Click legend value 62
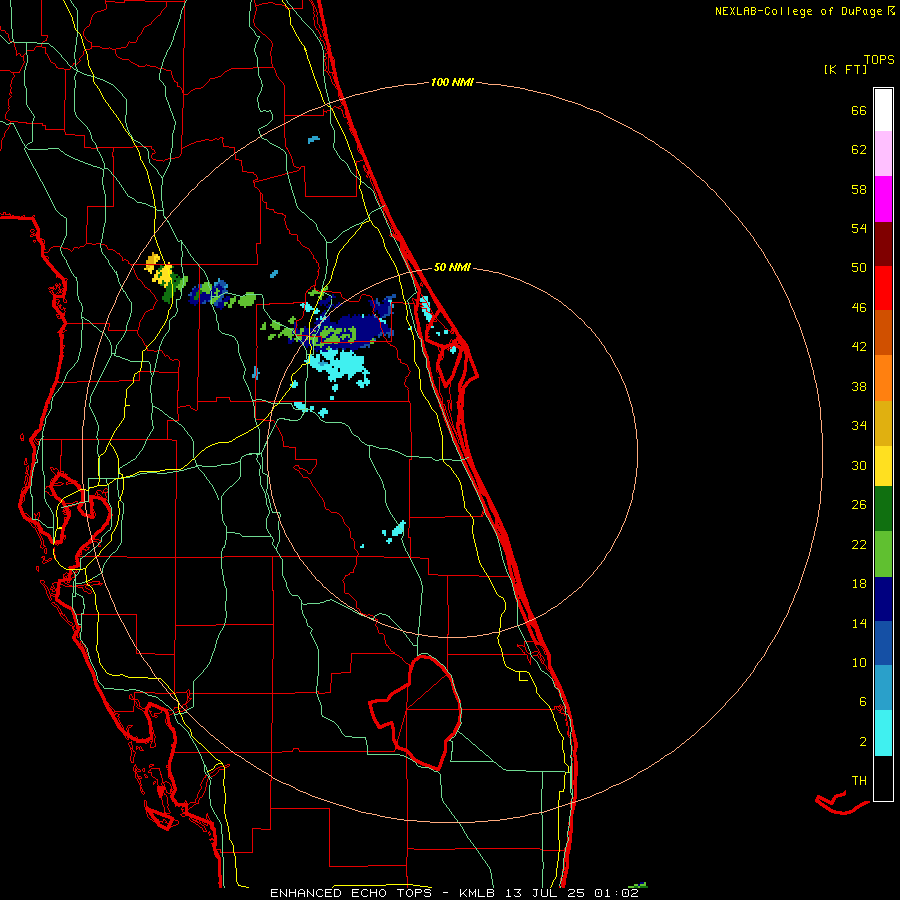 pyautogui.click(x=859, y=150)
